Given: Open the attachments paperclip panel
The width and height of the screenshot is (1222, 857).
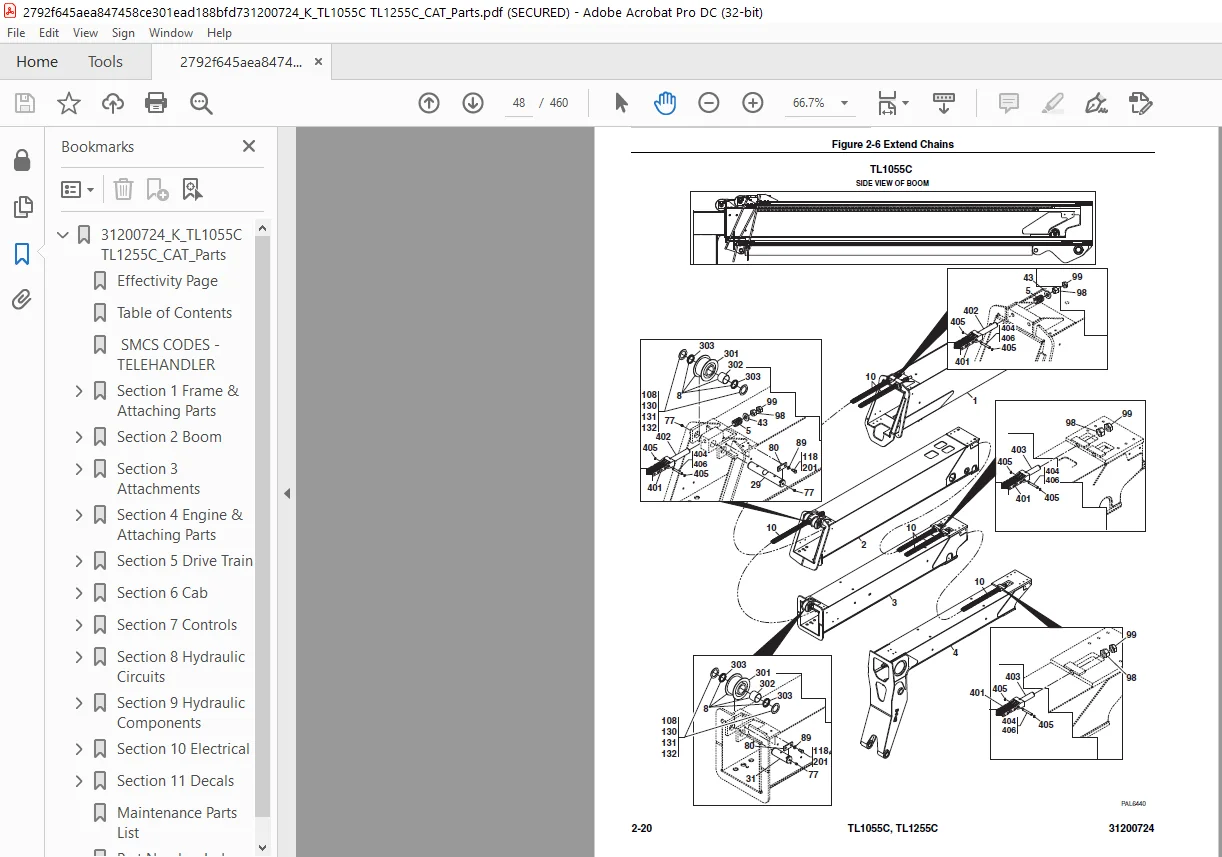Looking at the screenshot, I should (x=22, y=299).
